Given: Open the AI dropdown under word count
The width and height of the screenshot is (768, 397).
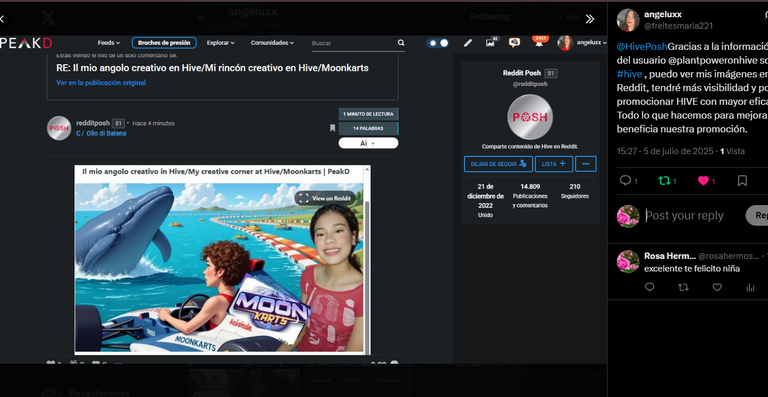Looking at the screenshot, I should [x=368, y=143].
